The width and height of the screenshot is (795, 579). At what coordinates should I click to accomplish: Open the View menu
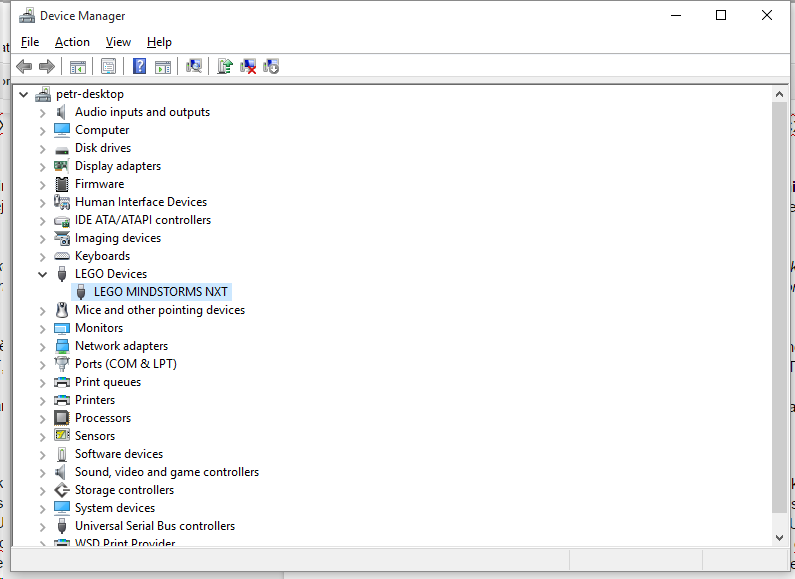[118, 42]
